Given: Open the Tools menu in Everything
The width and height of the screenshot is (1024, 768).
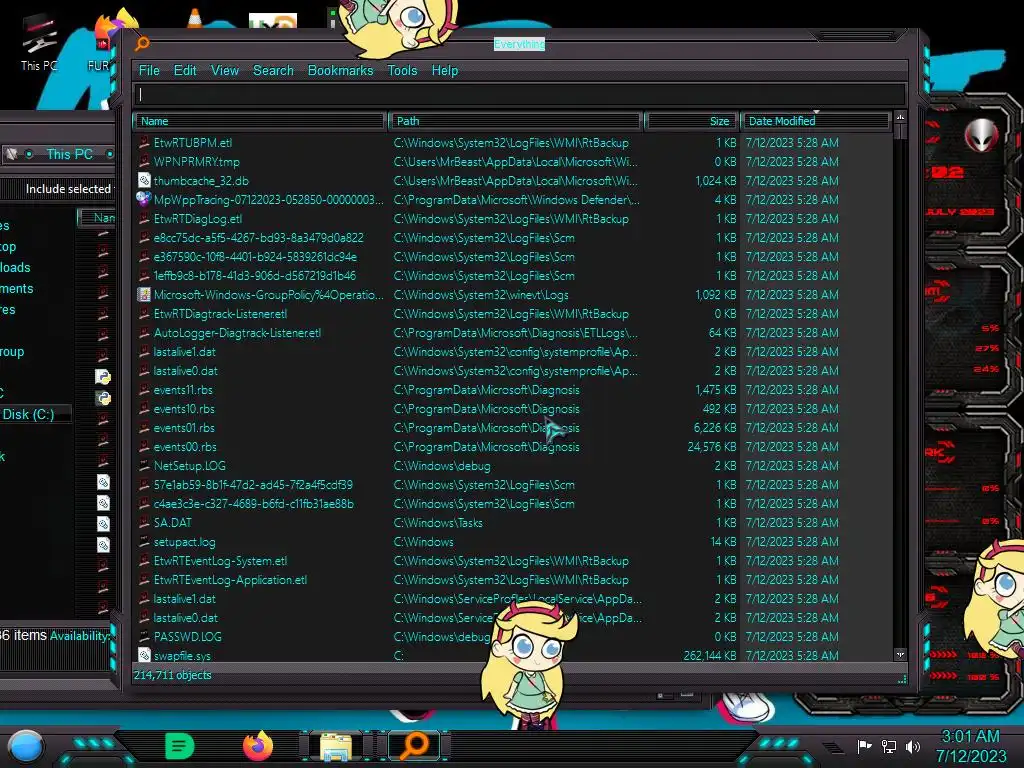Looking at the screenshot, I should [402, 71].
